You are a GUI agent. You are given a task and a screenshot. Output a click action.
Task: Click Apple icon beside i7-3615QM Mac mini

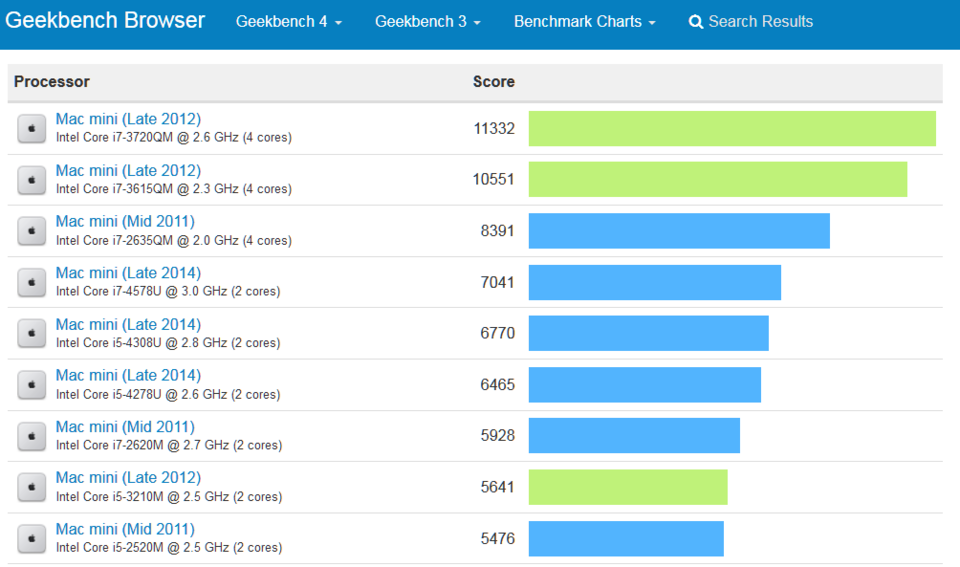point(31,180)
